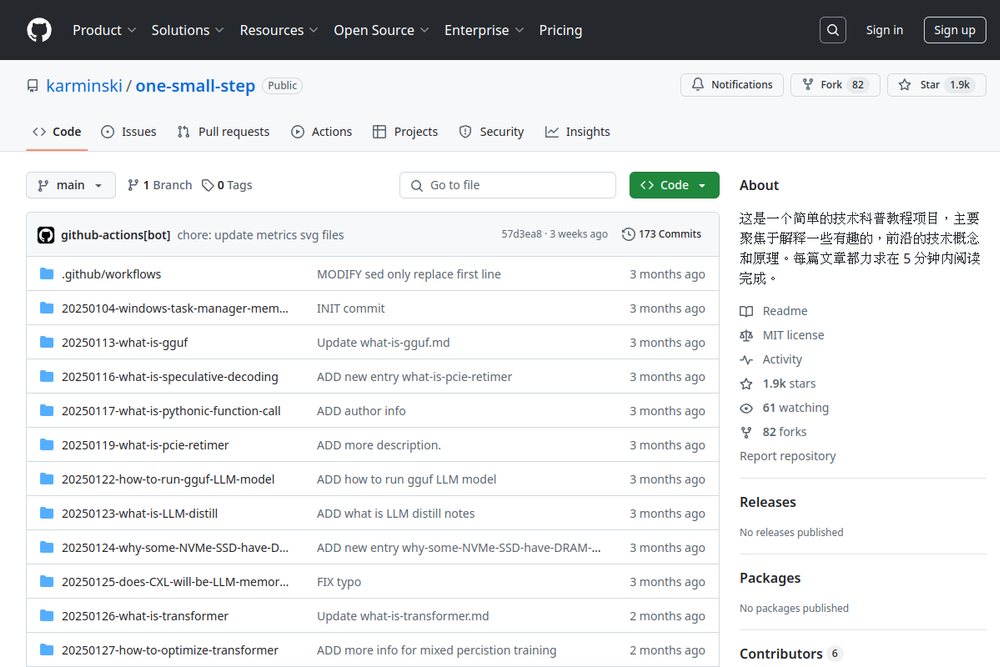
Task: Click the book icon next to Readme
Action: tap(746, 311)
